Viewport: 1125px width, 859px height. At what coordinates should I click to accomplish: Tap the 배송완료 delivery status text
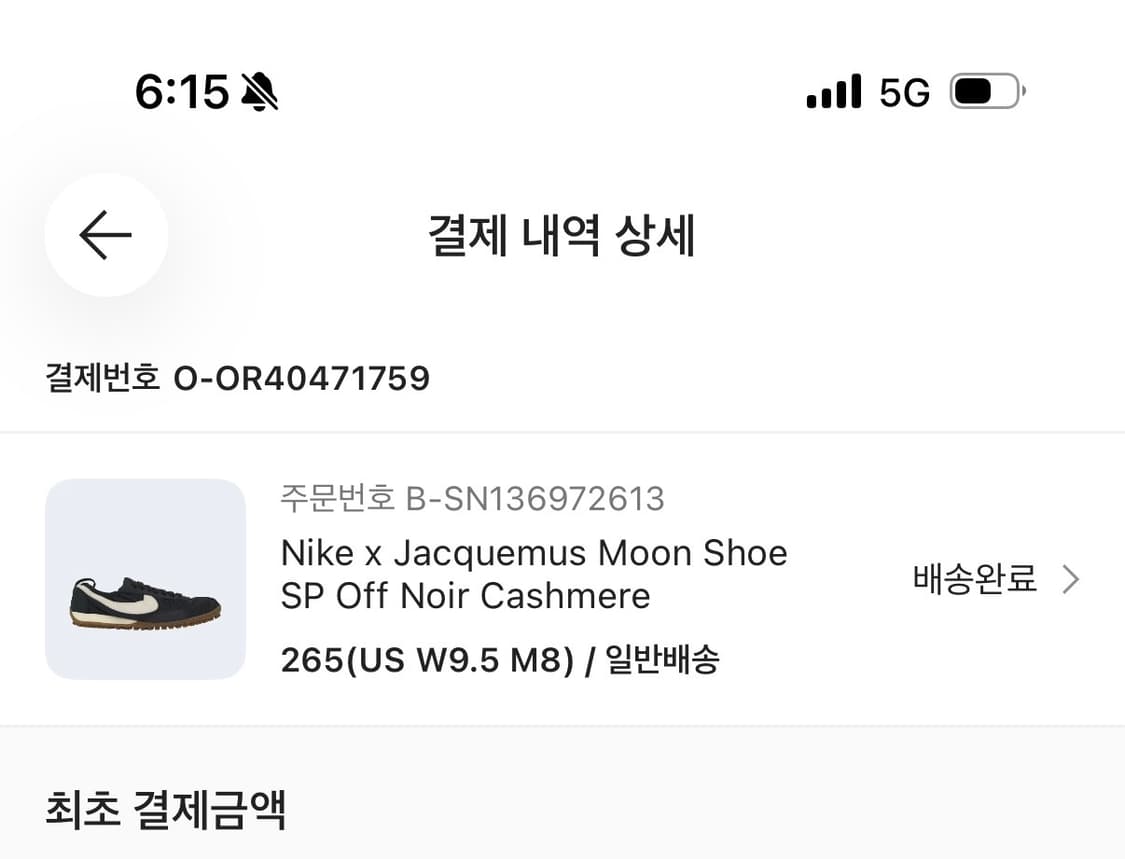(x=973, y=579)
